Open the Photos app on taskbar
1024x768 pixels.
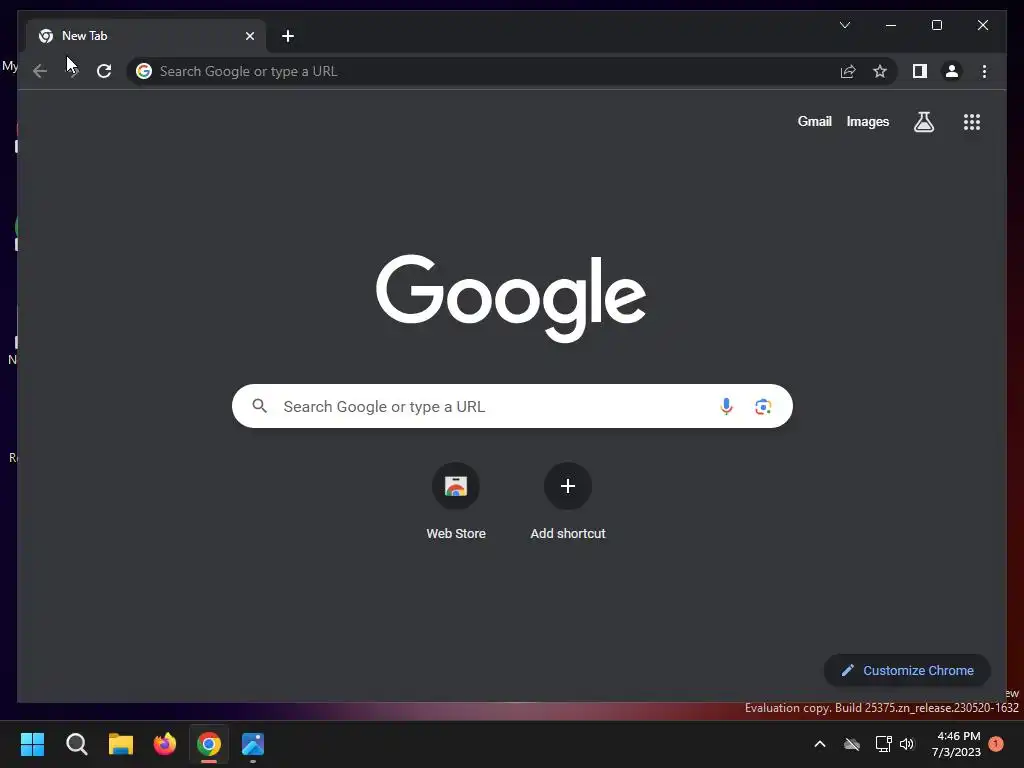[x=253, y=744]
